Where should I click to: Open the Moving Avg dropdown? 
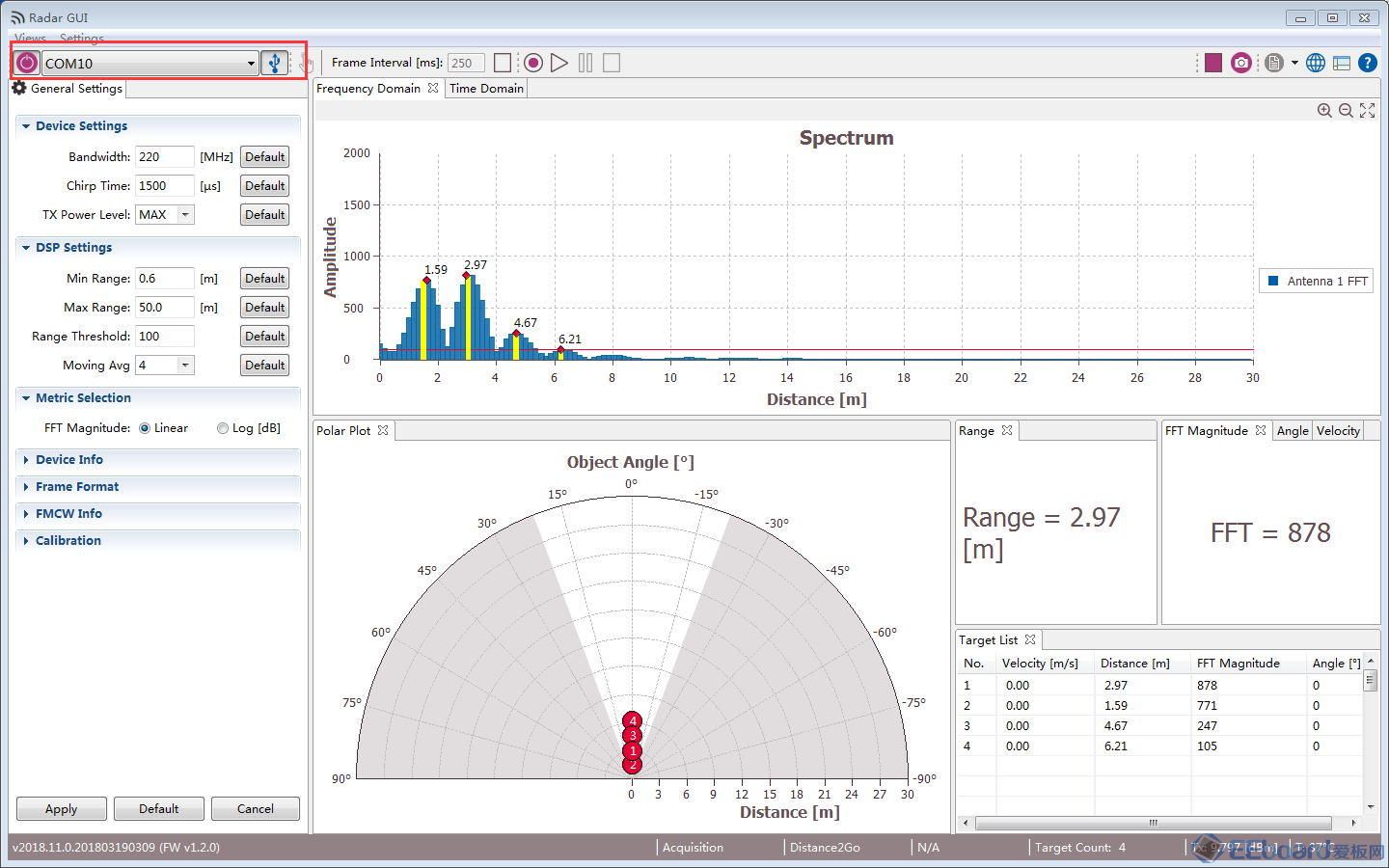(x=185, y=366)
